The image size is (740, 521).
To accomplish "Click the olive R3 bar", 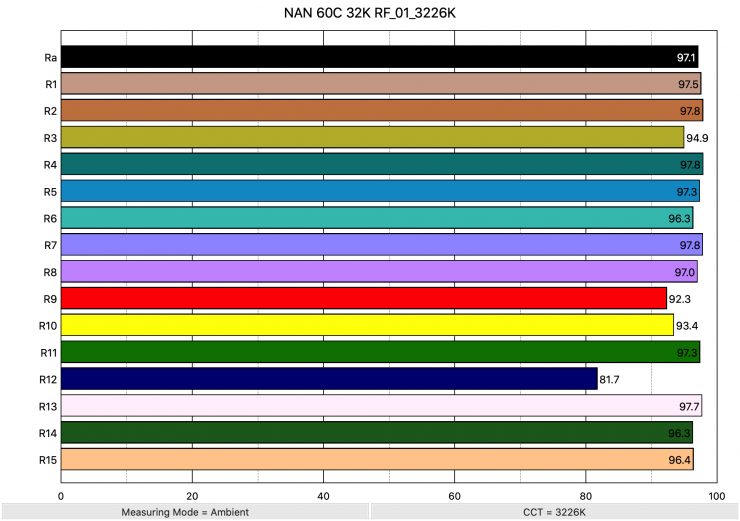I will click(x=372, y=137).
